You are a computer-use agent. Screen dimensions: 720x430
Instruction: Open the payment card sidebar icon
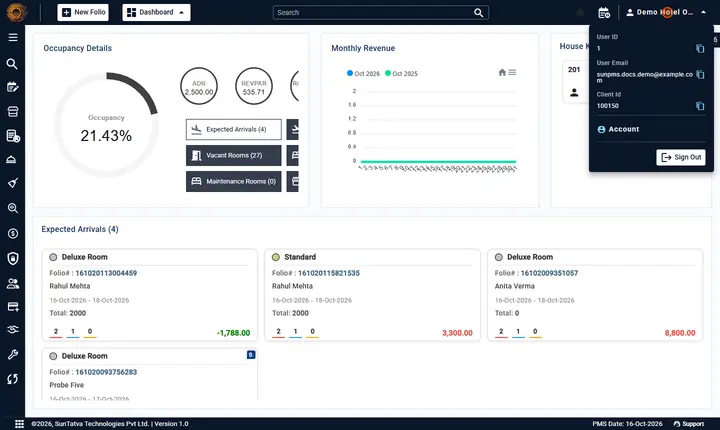13,306
